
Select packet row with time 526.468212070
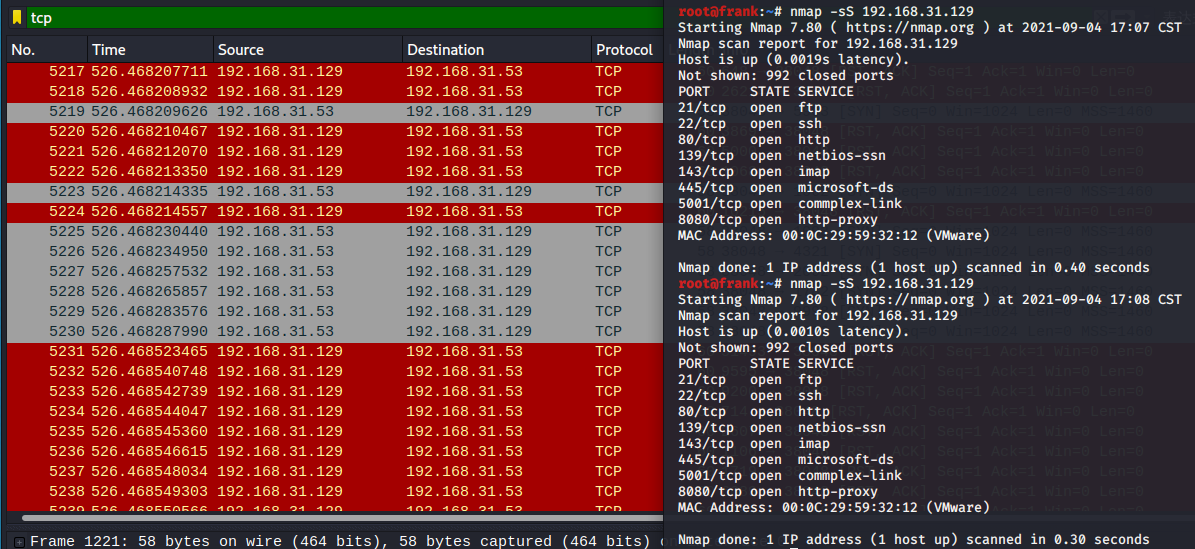[335, 151]
